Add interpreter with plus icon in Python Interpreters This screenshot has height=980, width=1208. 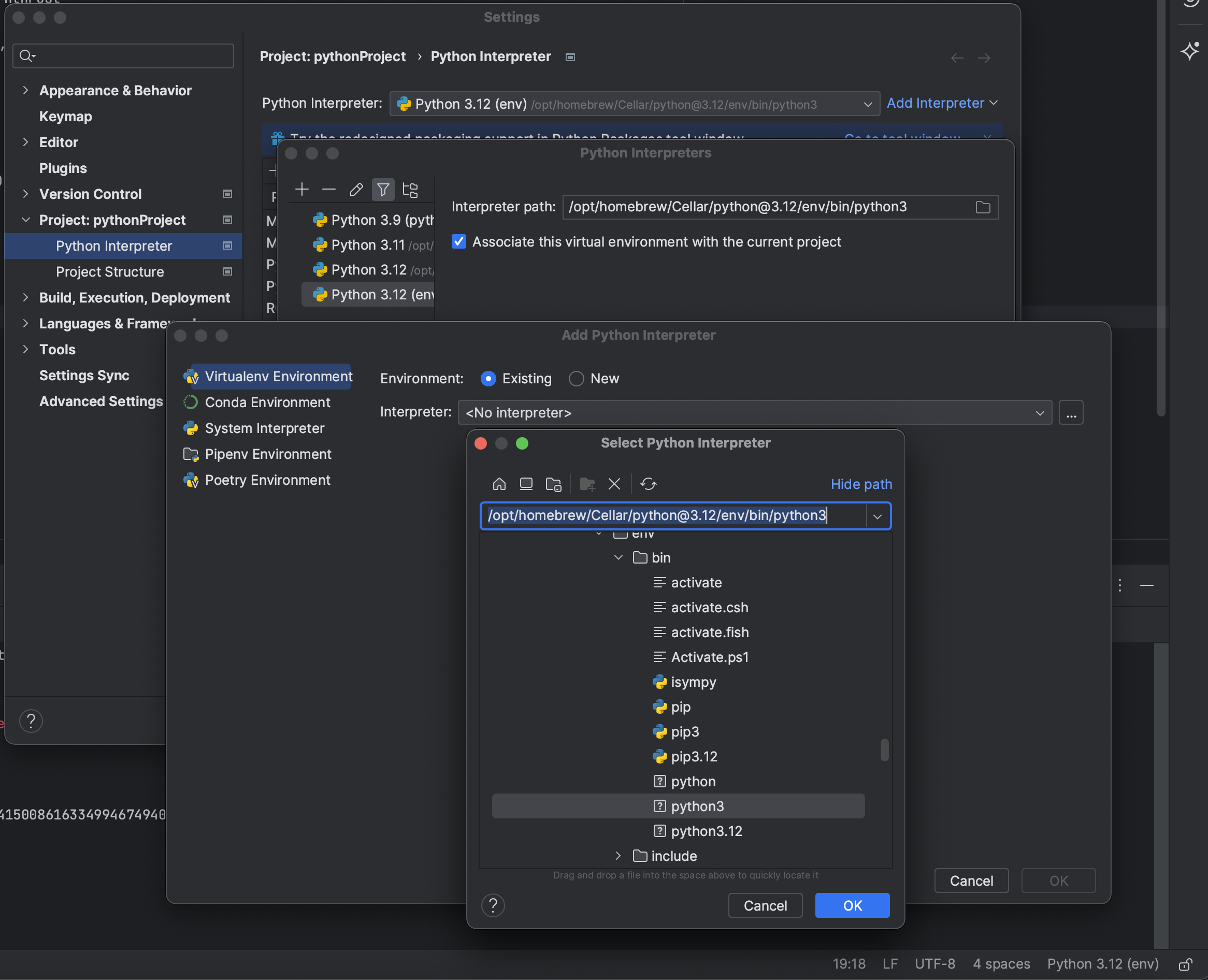(302, 189)
